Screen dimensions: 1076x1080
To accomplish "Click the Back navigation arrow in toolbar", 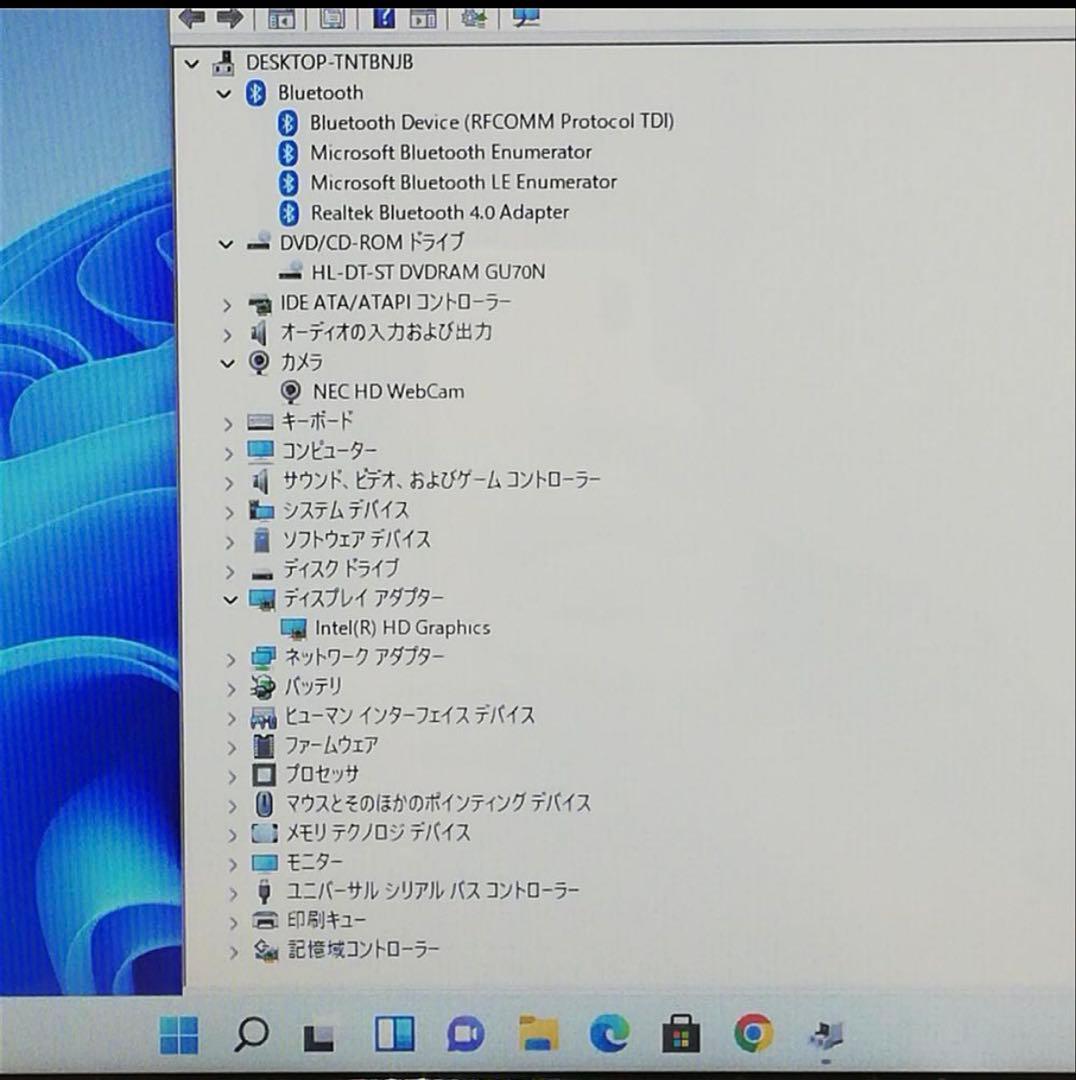I will [190, 17].
